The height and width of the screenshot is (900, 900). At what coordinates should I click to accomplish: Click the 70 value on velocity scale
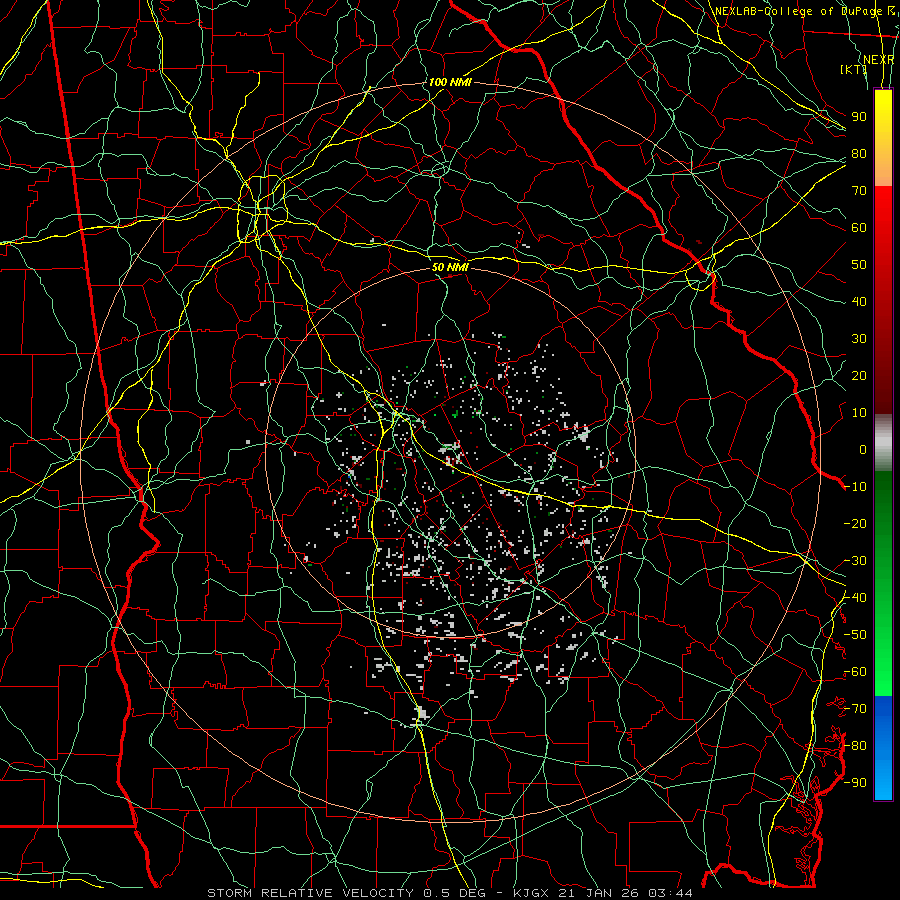tap(859, 191)
